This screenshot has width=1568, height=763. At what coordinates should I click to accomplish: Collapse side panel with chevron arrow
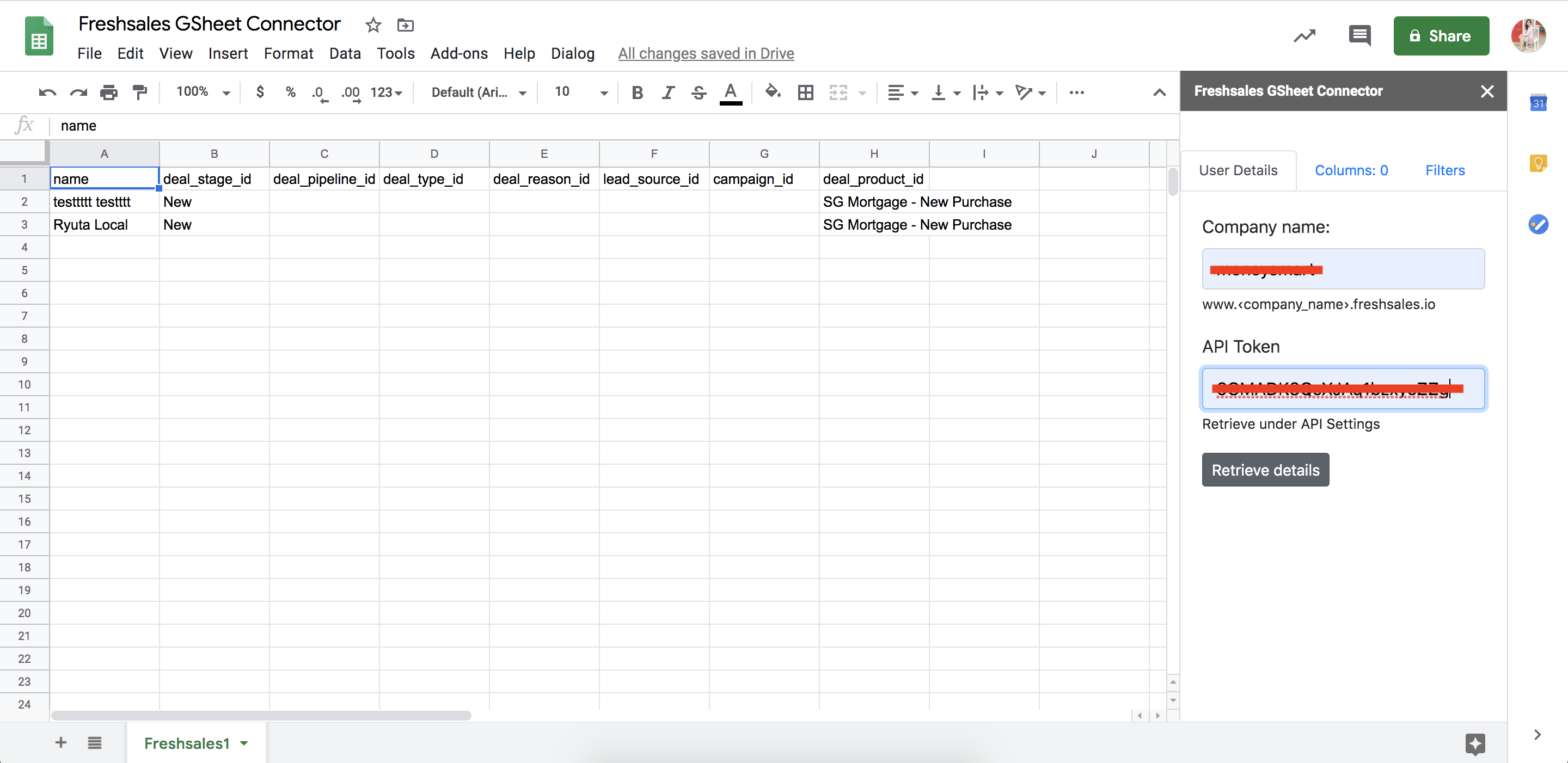pyautogui.click(x=1538, y=734)
